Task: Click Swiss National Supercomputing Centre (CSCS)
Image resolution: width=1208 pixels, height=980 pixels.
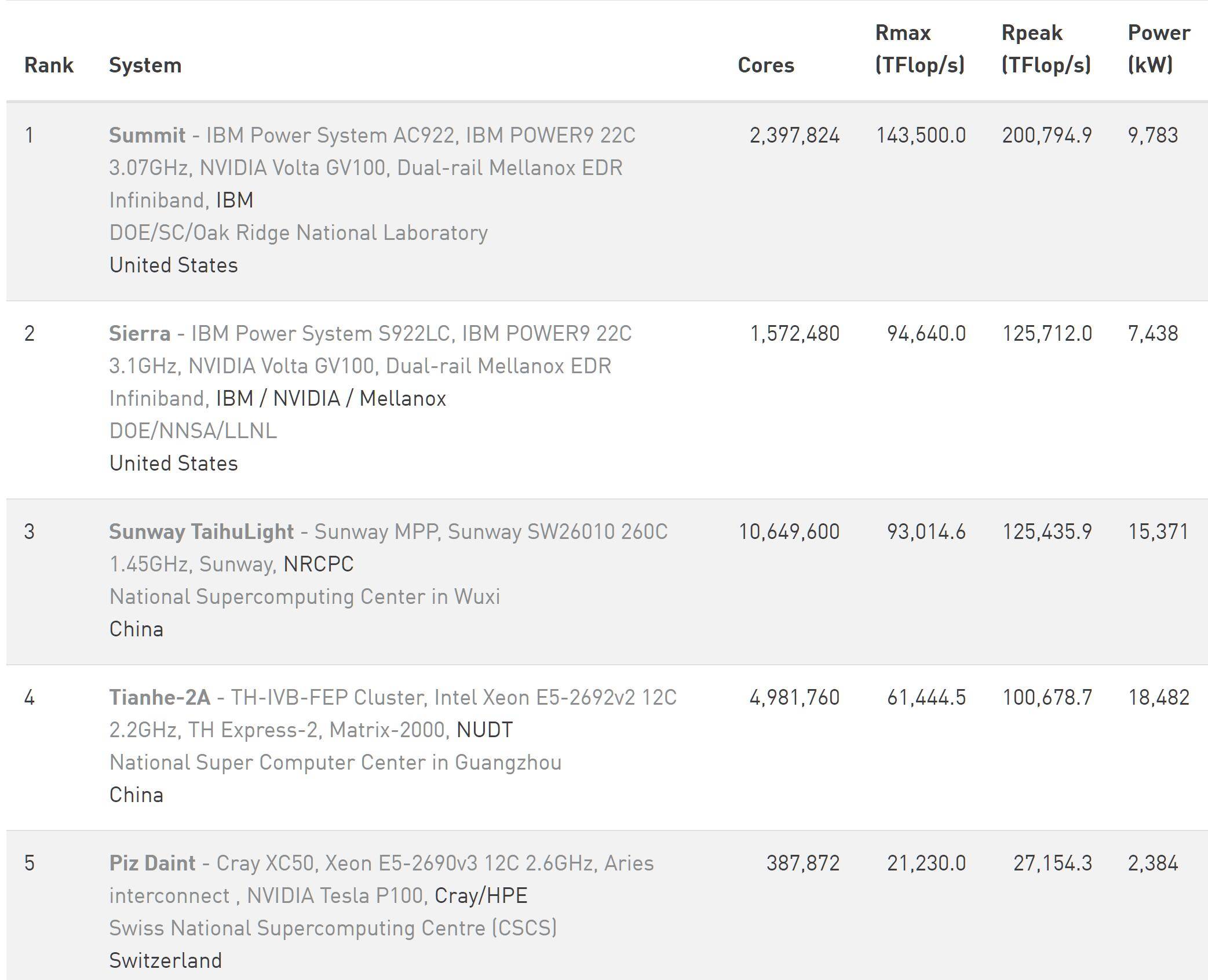Action: [333, 928]
